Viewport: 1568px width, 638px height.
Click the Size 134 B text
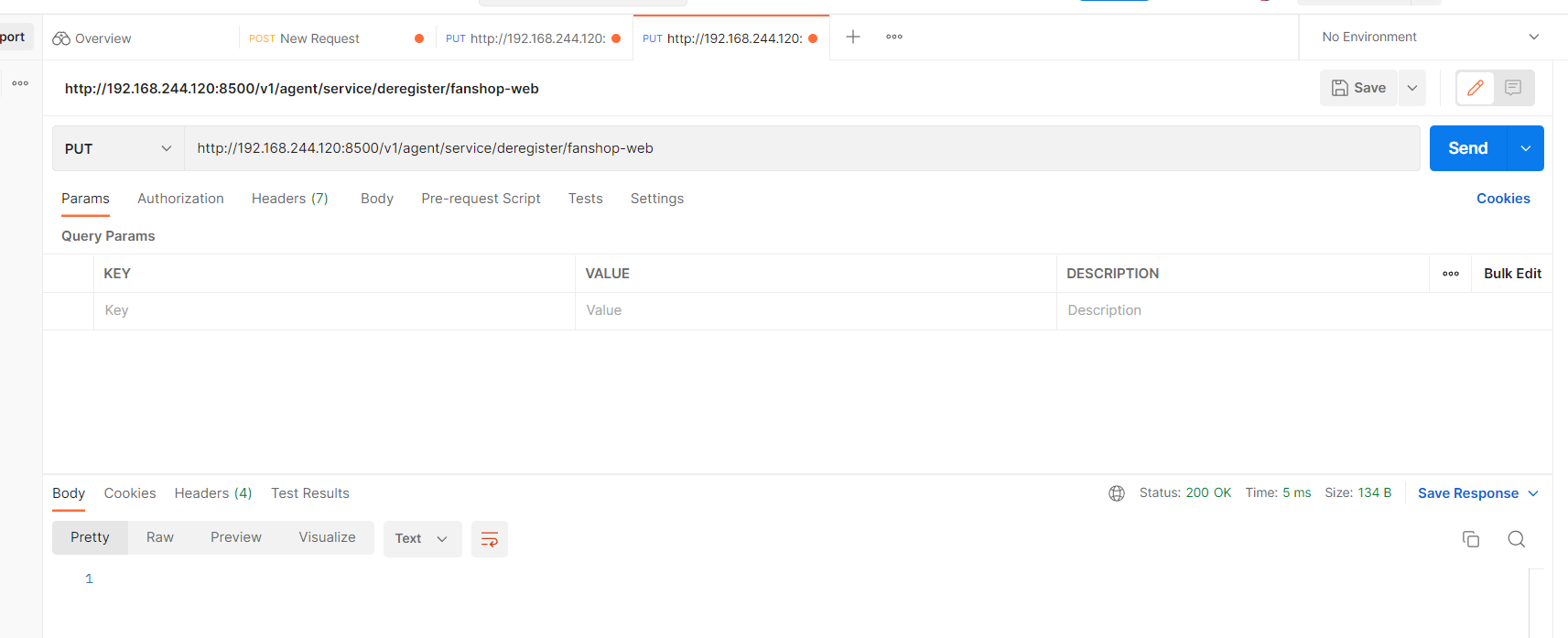(1357, 492)
